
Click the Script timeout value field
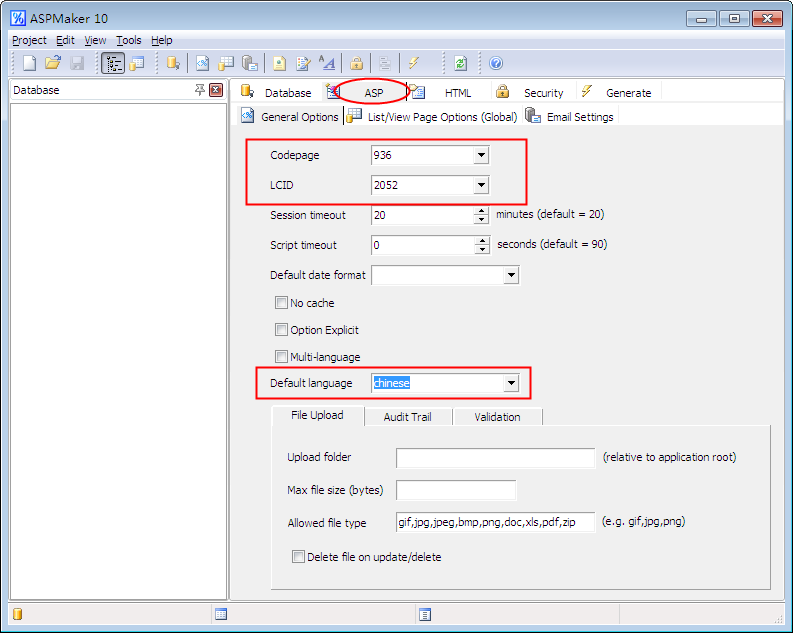pyautogui.click(x=423, y=245)
